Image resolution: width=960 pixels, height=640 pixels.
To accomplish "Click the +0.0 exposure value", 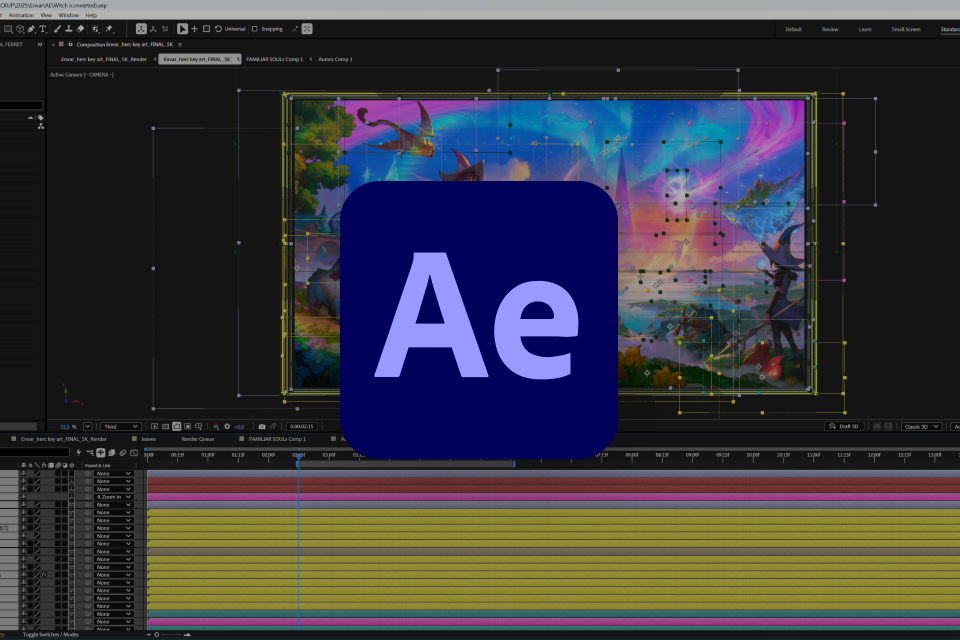I will point(239,427).
